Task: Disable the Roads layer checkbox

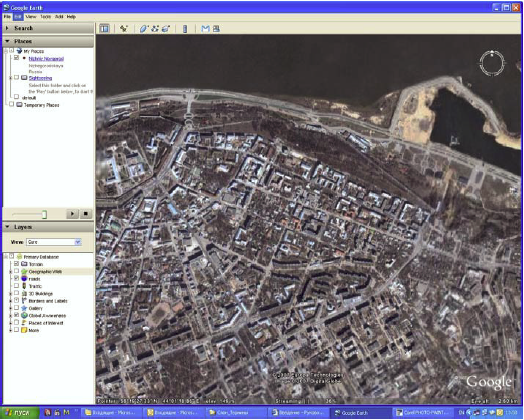Action: pyautogui.click(x=16, y=278)
